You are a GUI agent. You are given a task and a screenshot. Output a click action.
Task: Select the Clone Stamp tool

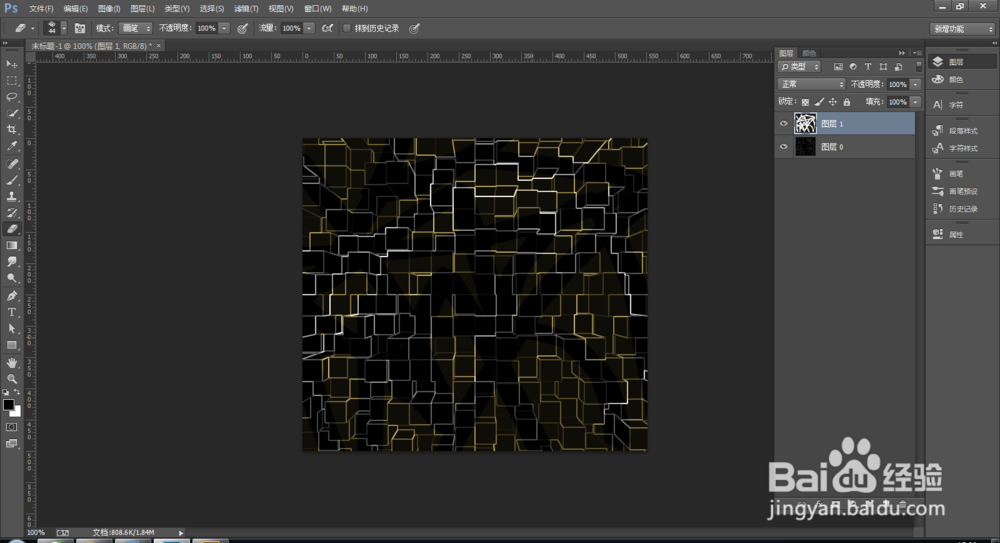tap(11, 197)
